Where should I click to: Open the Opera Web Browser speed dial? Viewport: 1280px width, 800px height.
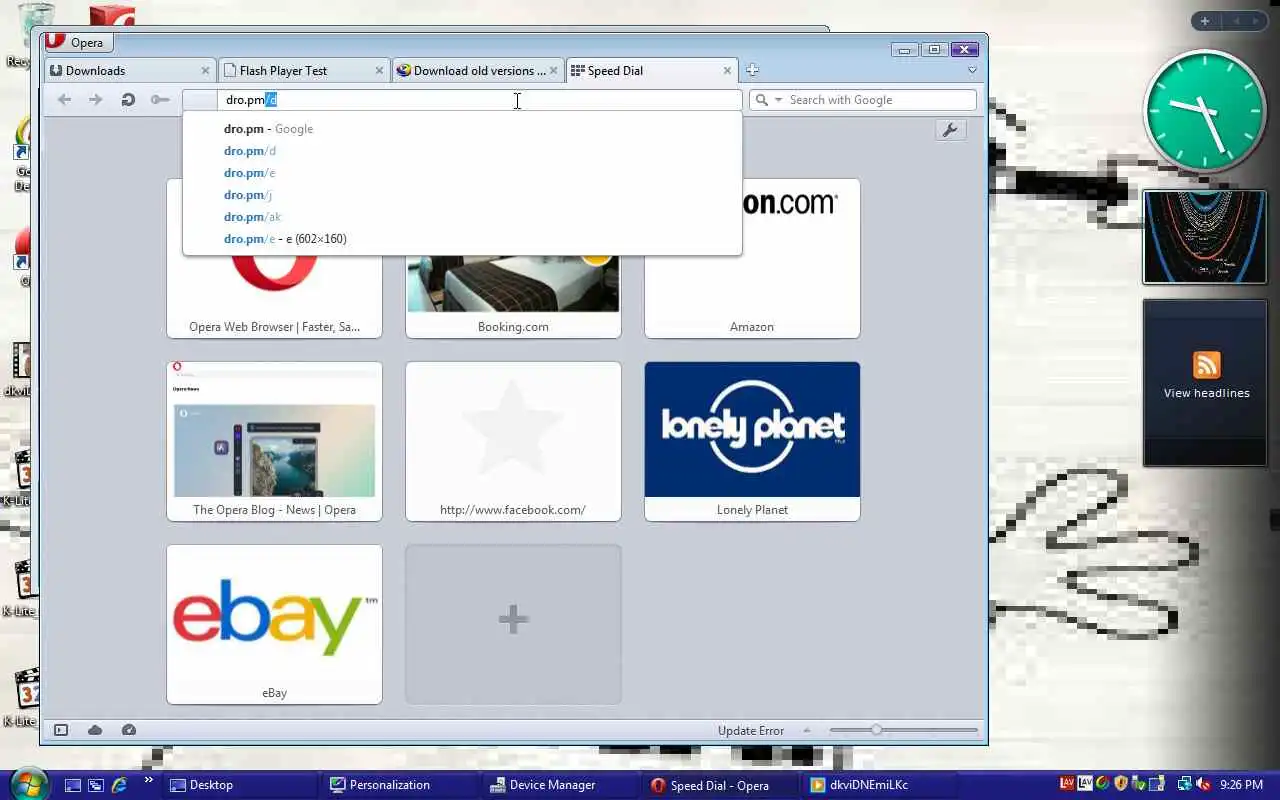(x=274, y=296)
